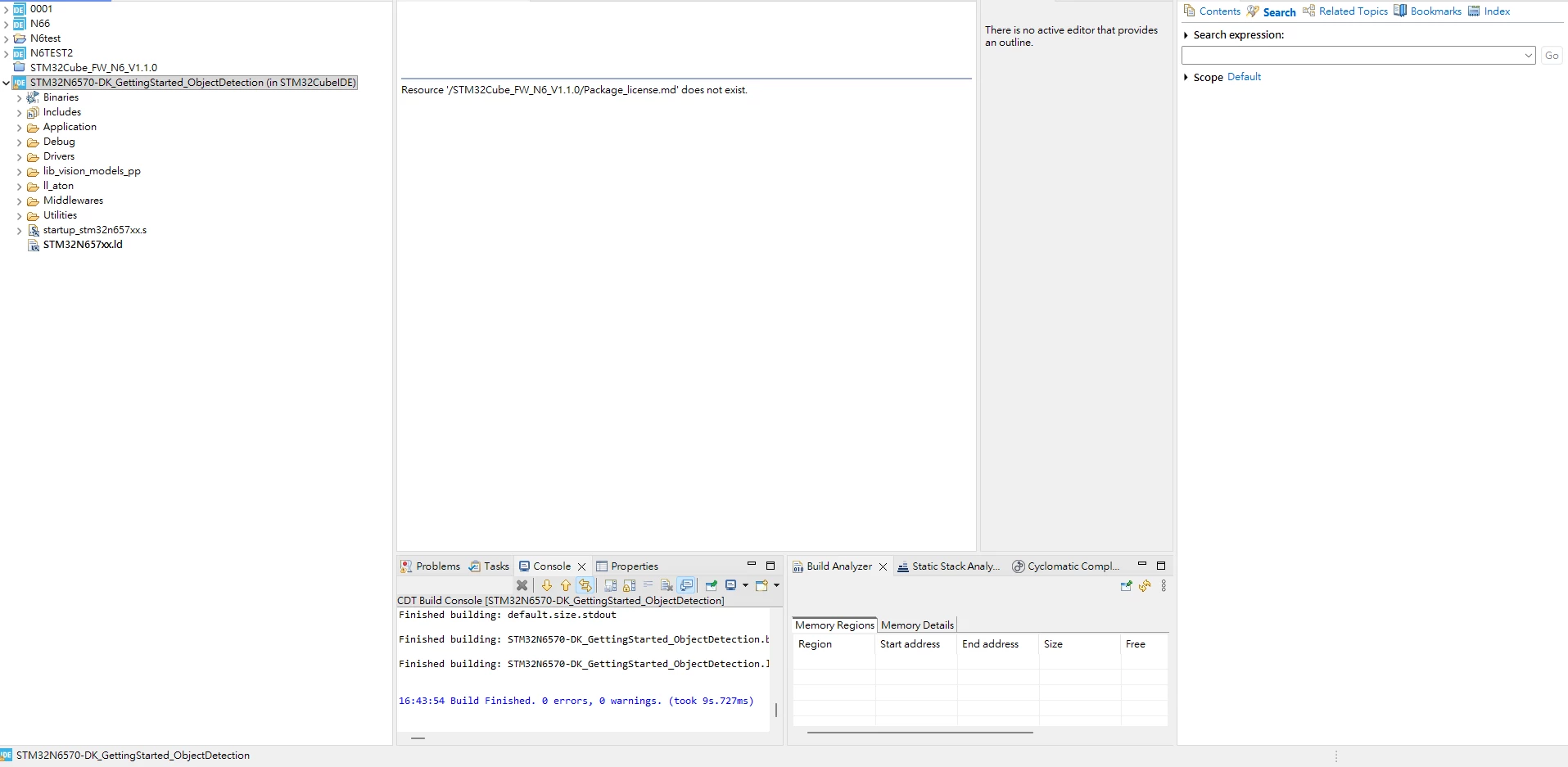Screen dimensions: 1568x767
Task: Click the Previous Error up-arrow icon
Action: tap(566, 585)
